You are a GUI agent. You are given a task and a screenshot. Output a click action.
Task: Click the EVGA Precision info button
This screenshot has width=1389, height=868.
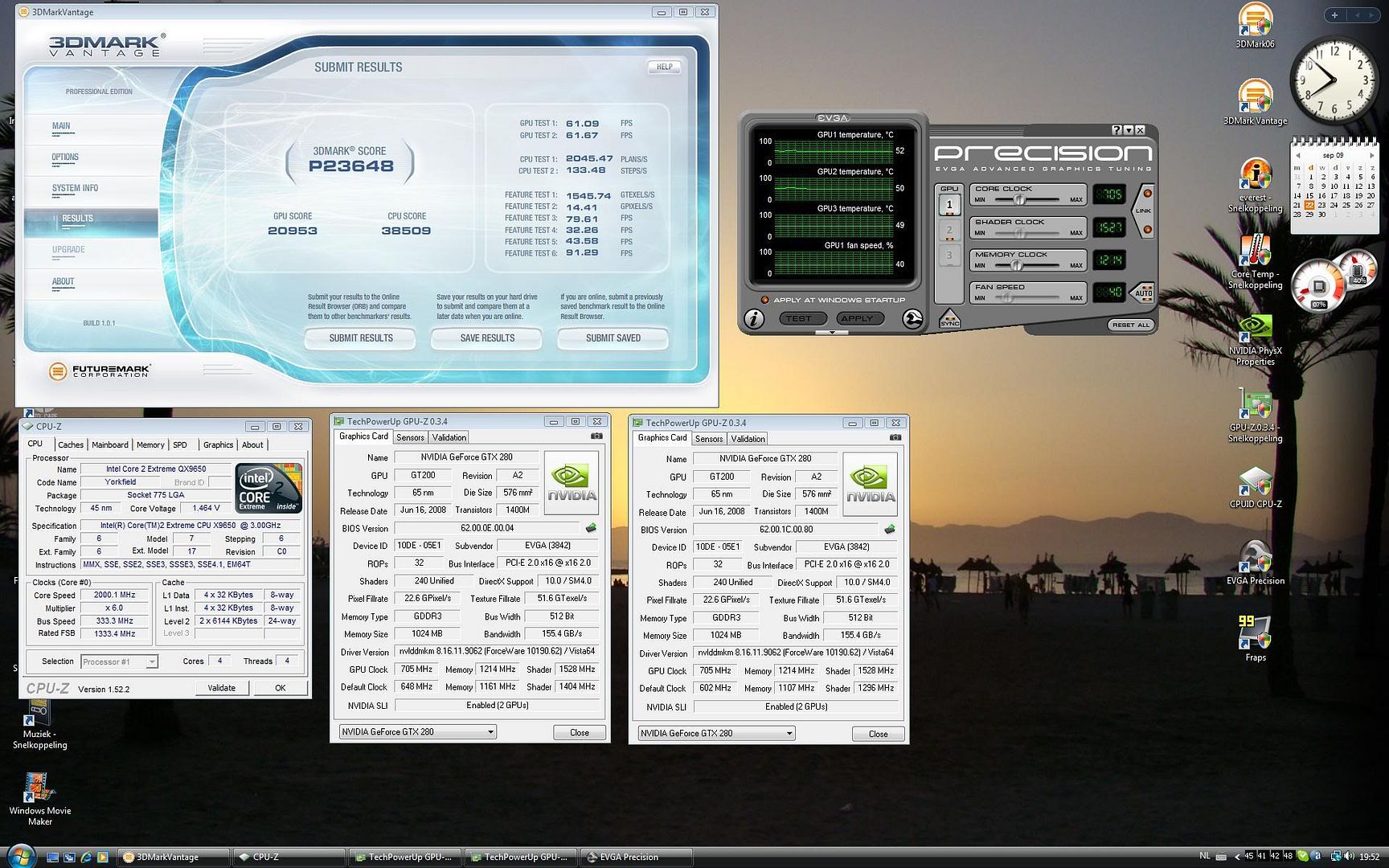pyautogui.click(x=753, y=319)
